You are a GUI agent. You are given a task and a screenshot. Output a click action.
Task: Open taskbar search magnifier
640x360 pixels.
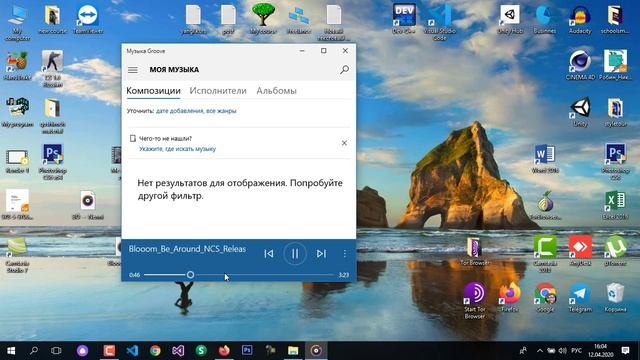(x=34, y=351)
